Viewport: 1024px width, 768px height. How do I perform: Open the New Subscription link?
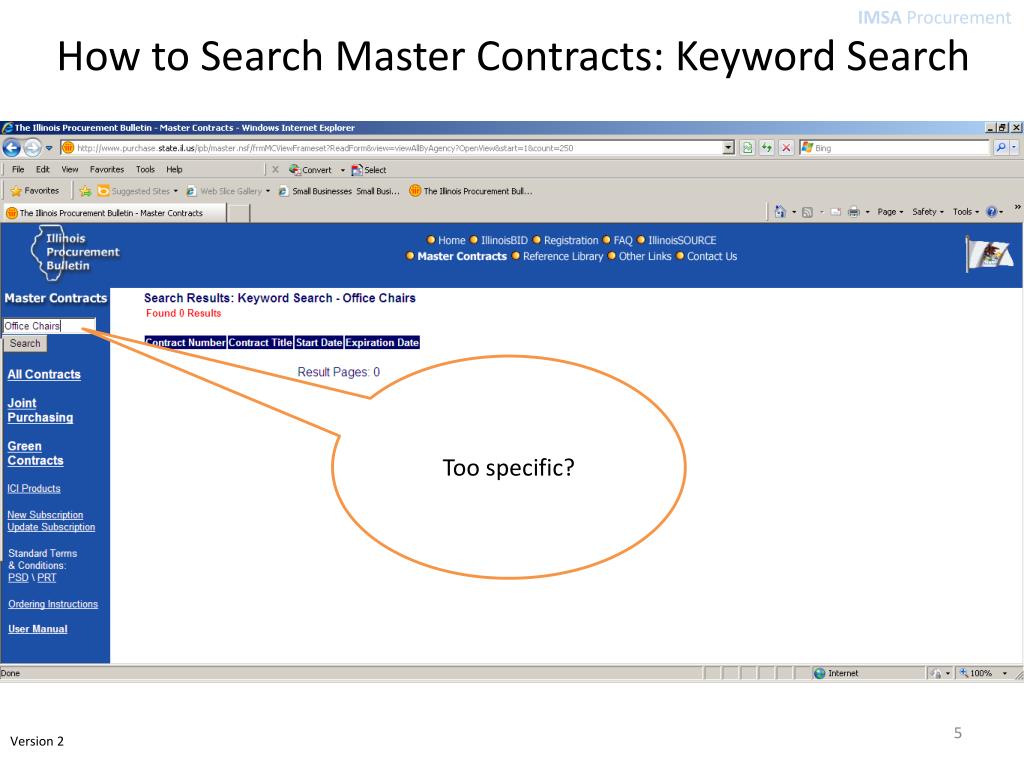(45, 515)
